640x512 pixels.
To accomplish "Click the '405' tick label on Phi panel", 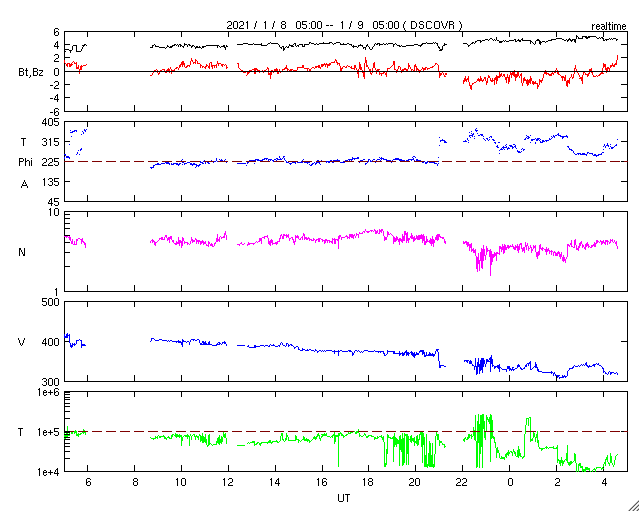I will click(x=51, y=122).
